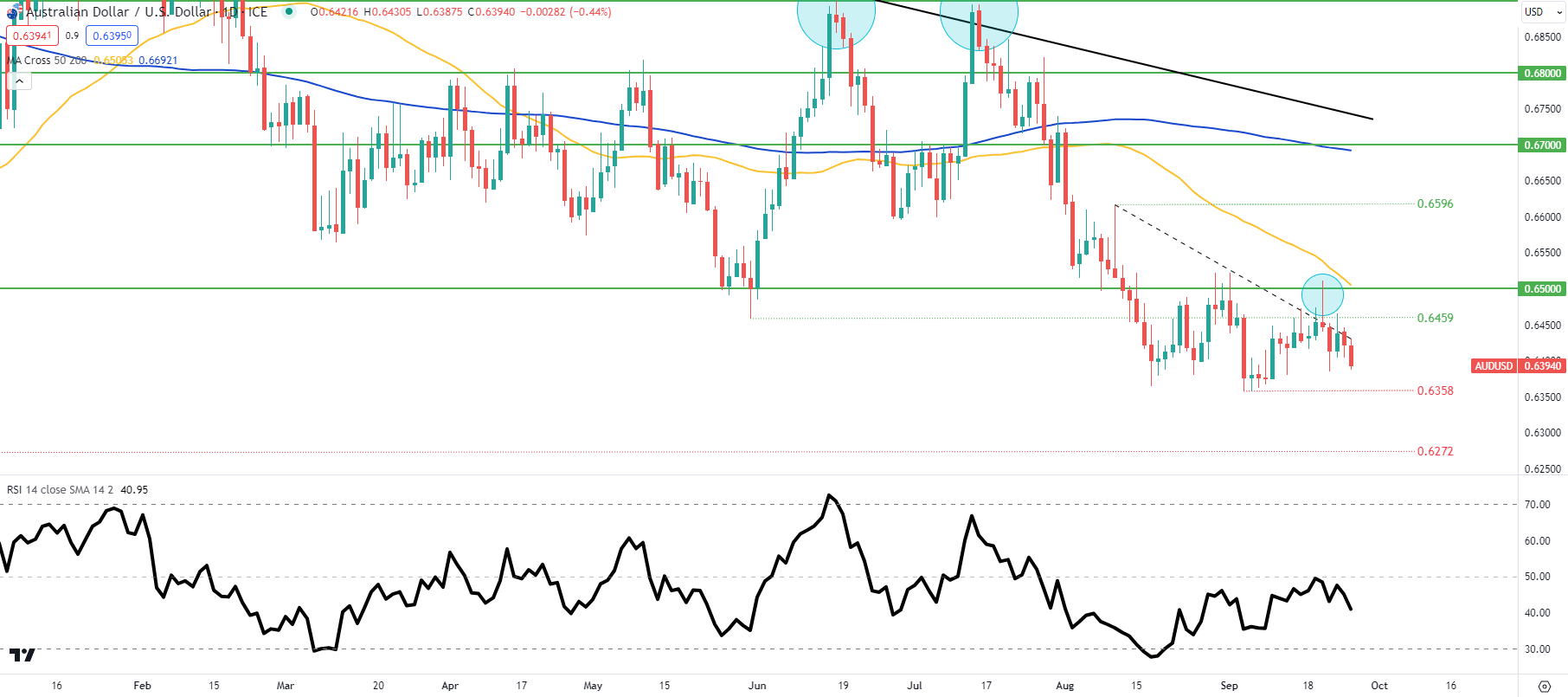Click the 0.65500 price axis label
The height and width of the screenshot is (697, 1568).
[1543, 253]
